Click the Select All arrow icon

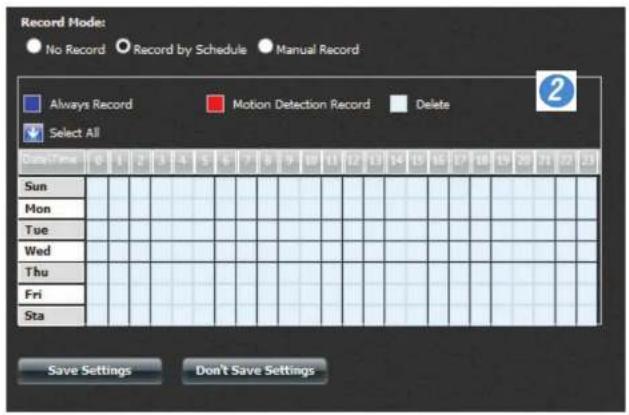tap(33, 133)
